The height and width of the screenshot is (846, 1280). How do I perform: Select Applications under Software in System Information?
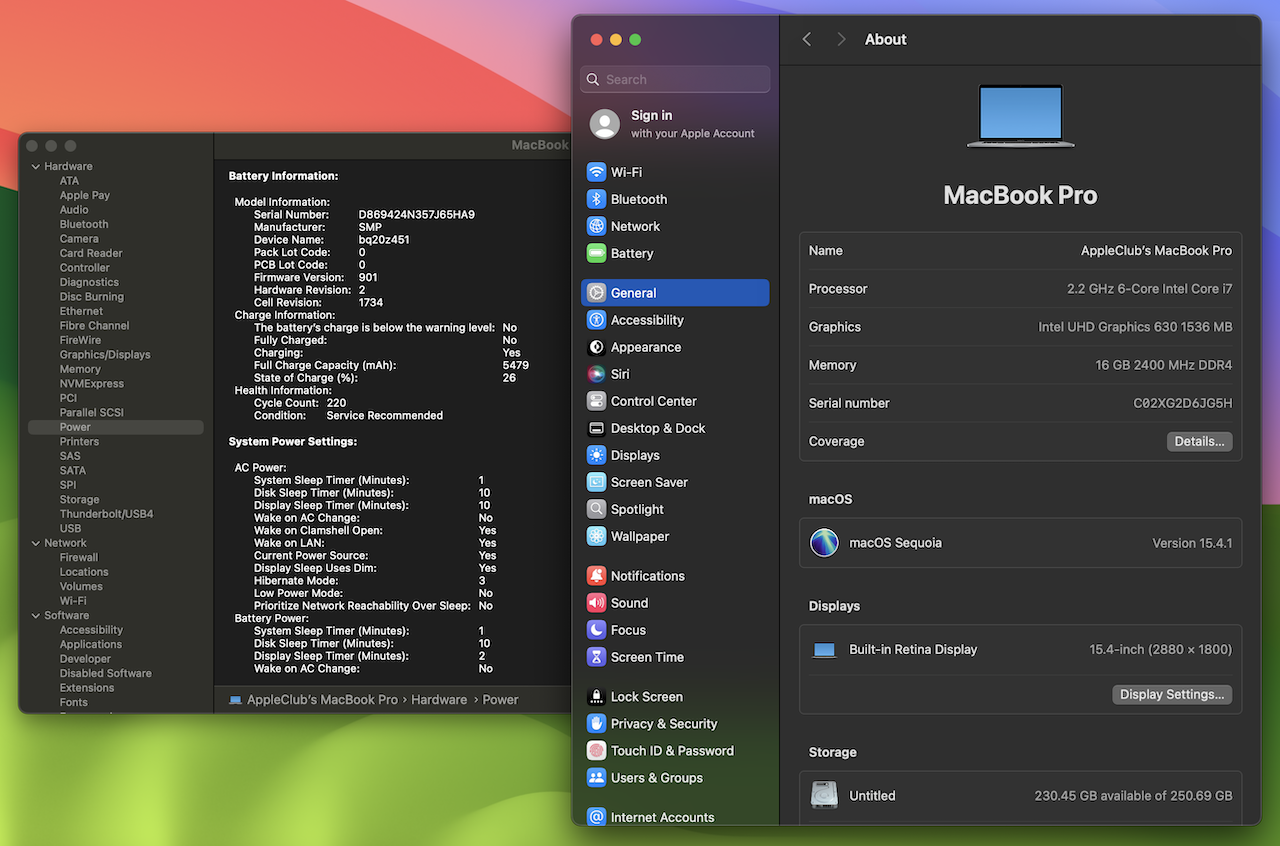coord(91,645)
